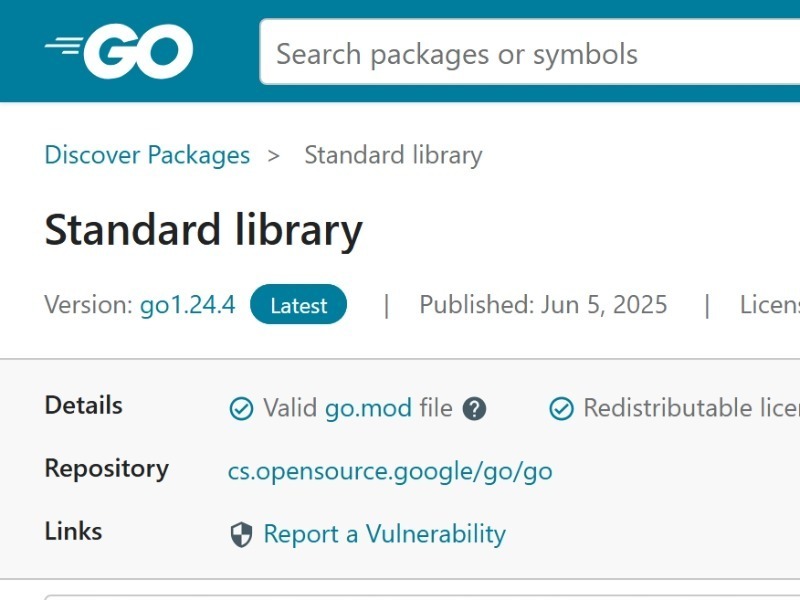Focus the Search packages or symbols field
The height and width of the screenshot is (600, 800).
coord(530,52)
